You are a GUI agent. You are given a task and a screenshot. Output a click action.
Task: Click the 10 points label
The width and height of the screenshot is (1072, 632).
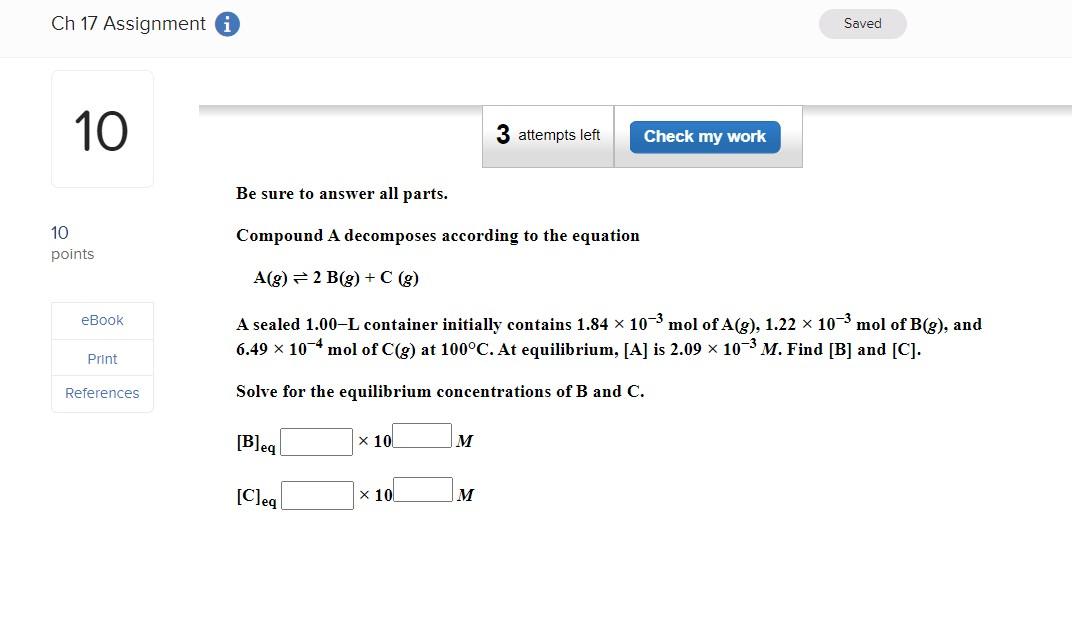click(x=71, y=242)
